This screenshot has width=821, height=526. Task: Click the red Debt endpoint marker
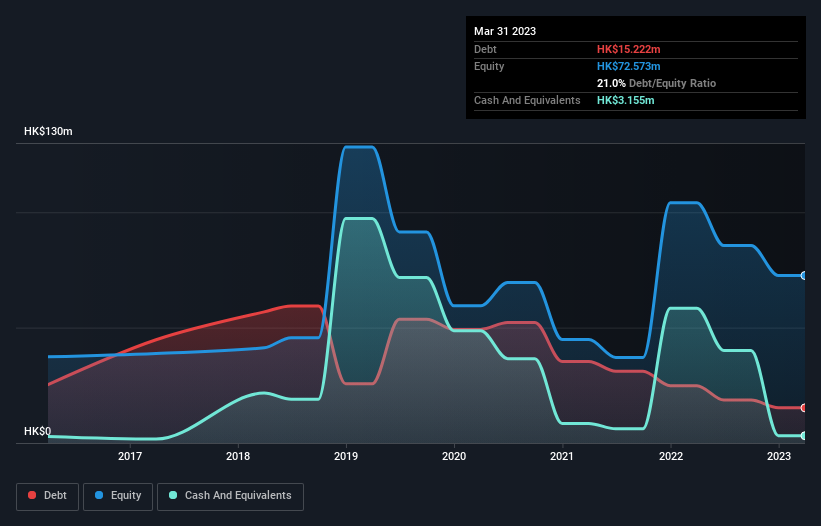pyautogui.click(x=804, y=408)
